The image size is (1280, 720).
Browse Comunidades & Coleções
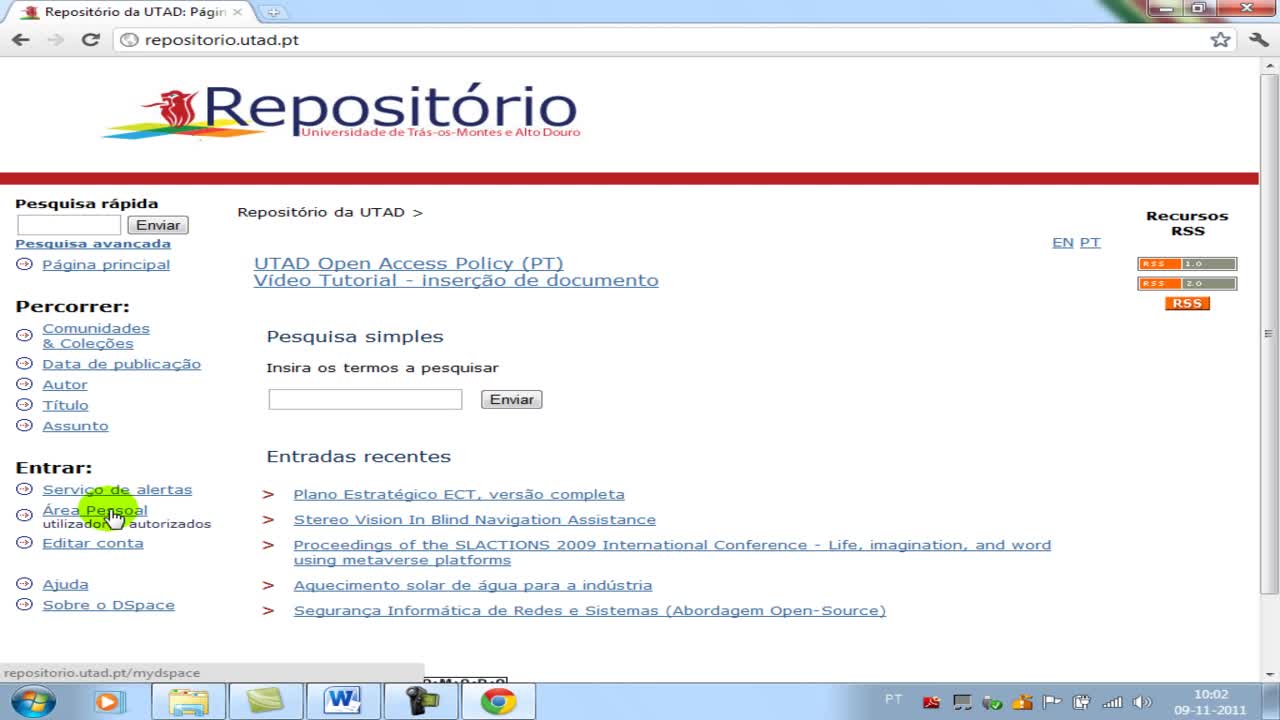coord(96,336)
